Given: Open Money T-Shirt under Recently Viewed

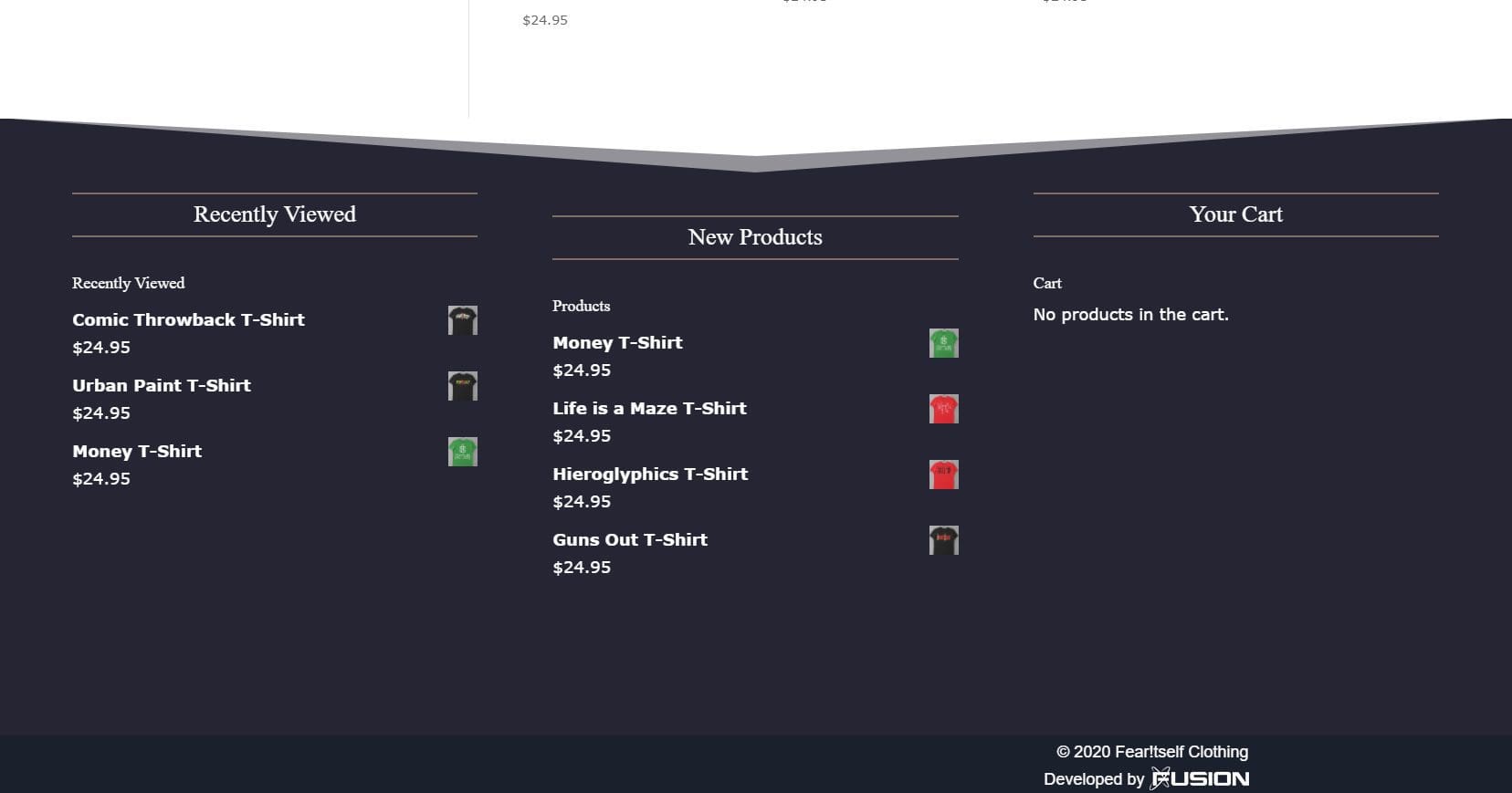Looking at the screenshot, I should pyautogui.click(x=137, y=451).
